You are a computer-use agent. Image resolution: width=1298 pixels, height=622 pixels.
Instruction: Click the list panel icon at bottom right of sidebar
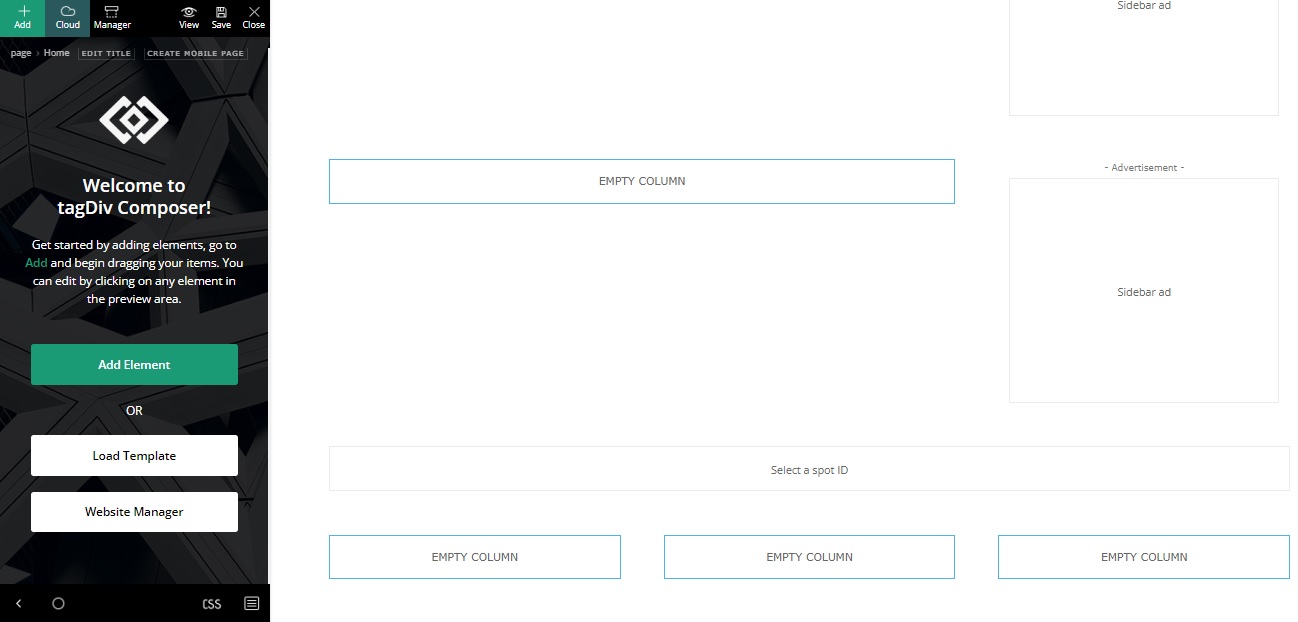[252, 604]
